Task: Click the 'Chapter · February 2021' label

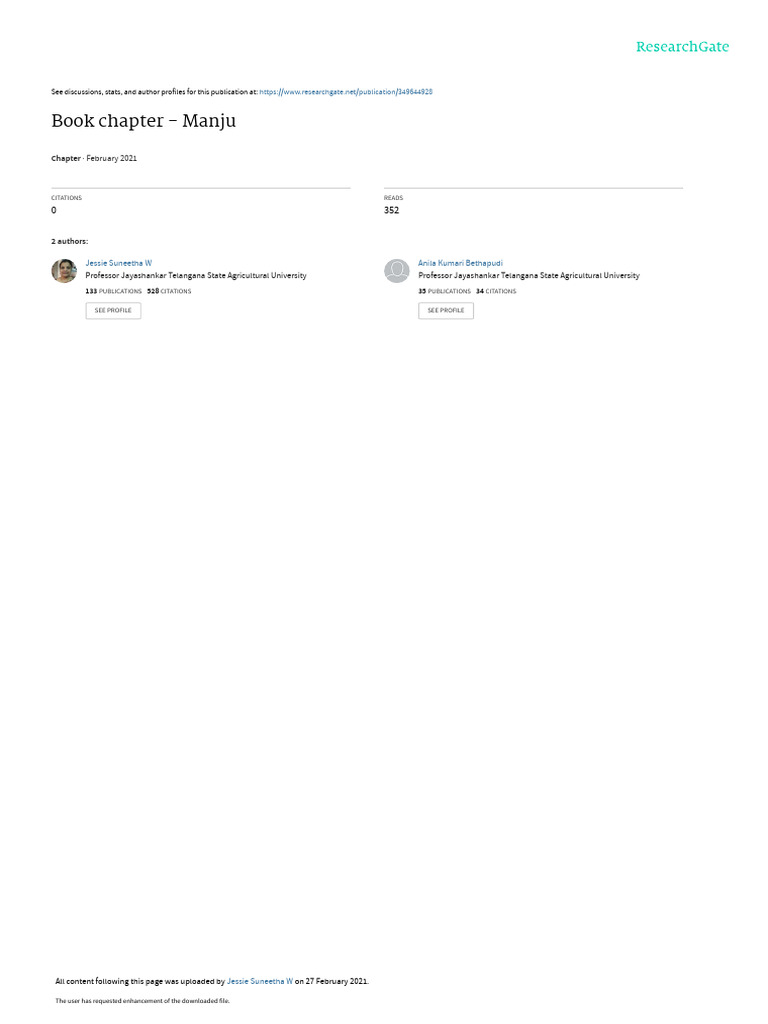Action: (94, 158)
